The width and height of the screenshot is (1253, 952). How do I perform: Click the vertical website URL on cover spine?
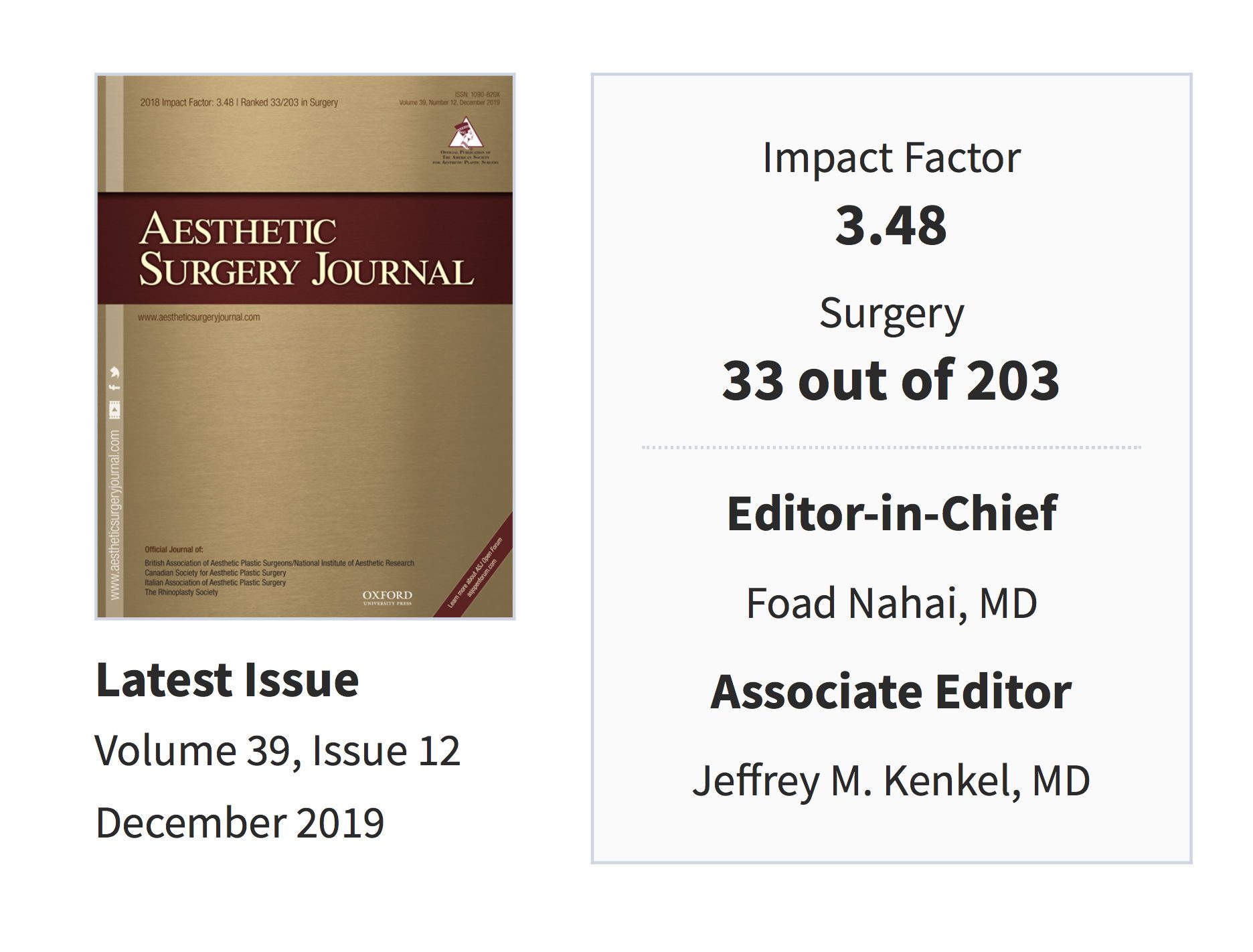[x=115, y=514]
